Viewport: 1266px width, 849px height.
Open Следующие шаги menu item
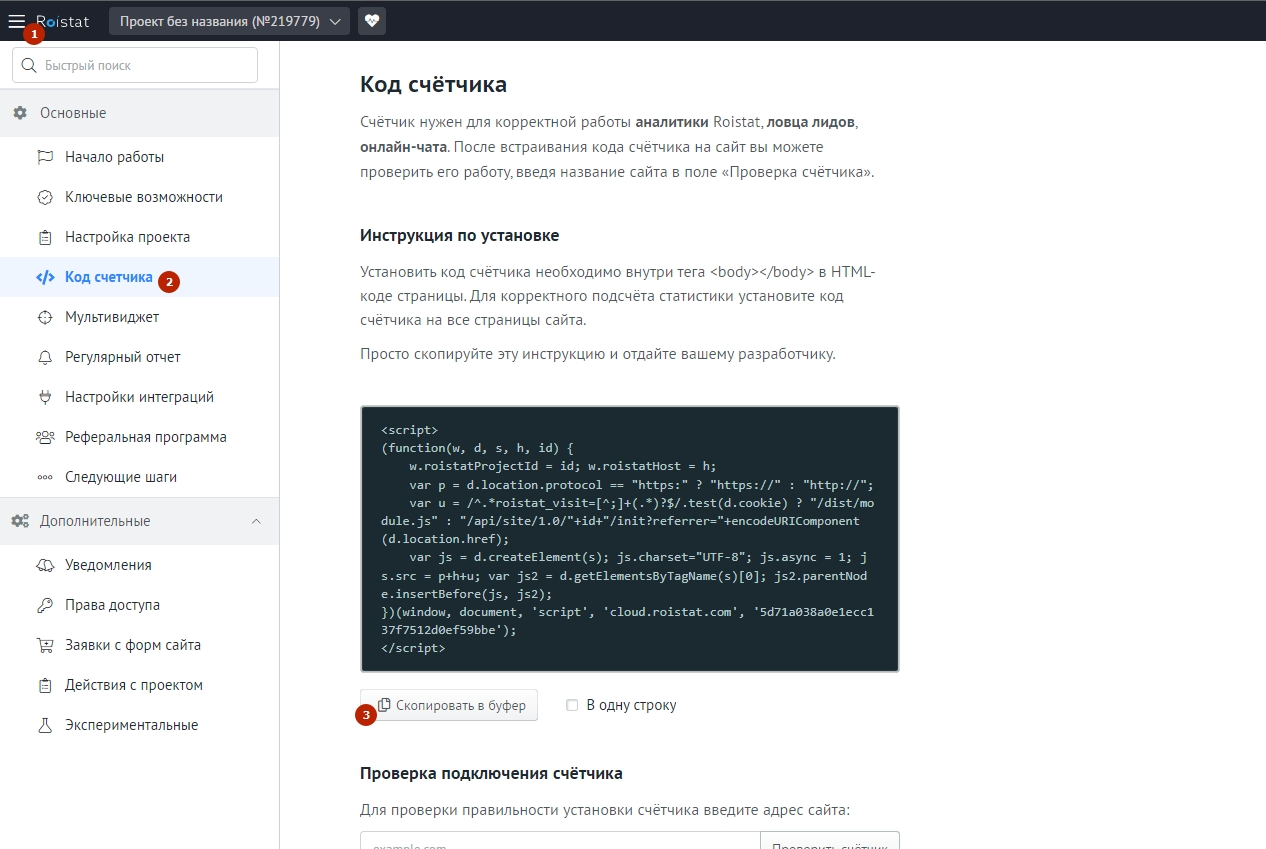140,477
